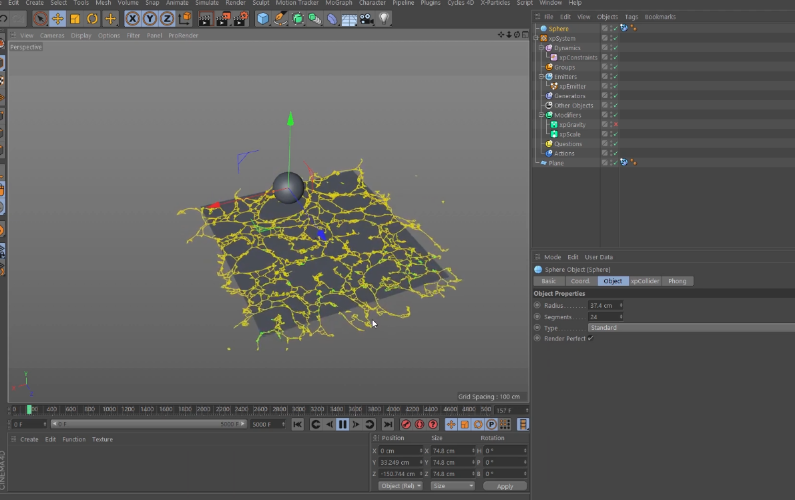Click the Camera object icon
Image resolution: width=795 pixels, height=500 pixels.
click(367, 18)
